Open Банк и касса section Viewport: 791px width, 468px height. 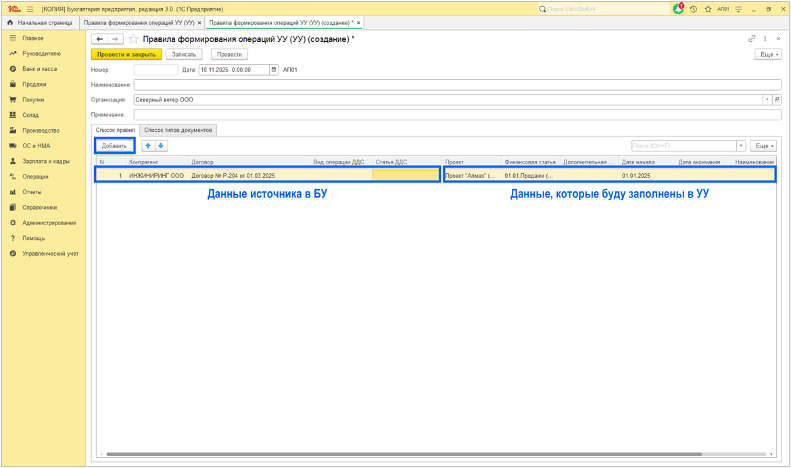click(x=40, y=69)
